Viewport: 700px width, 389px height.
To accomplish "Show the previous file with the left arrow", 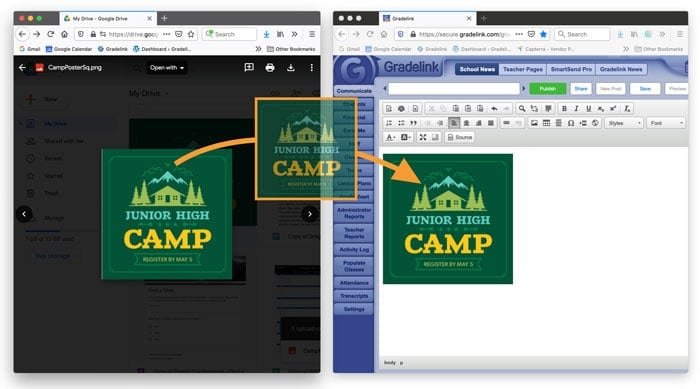I will [x=24, y=214].
